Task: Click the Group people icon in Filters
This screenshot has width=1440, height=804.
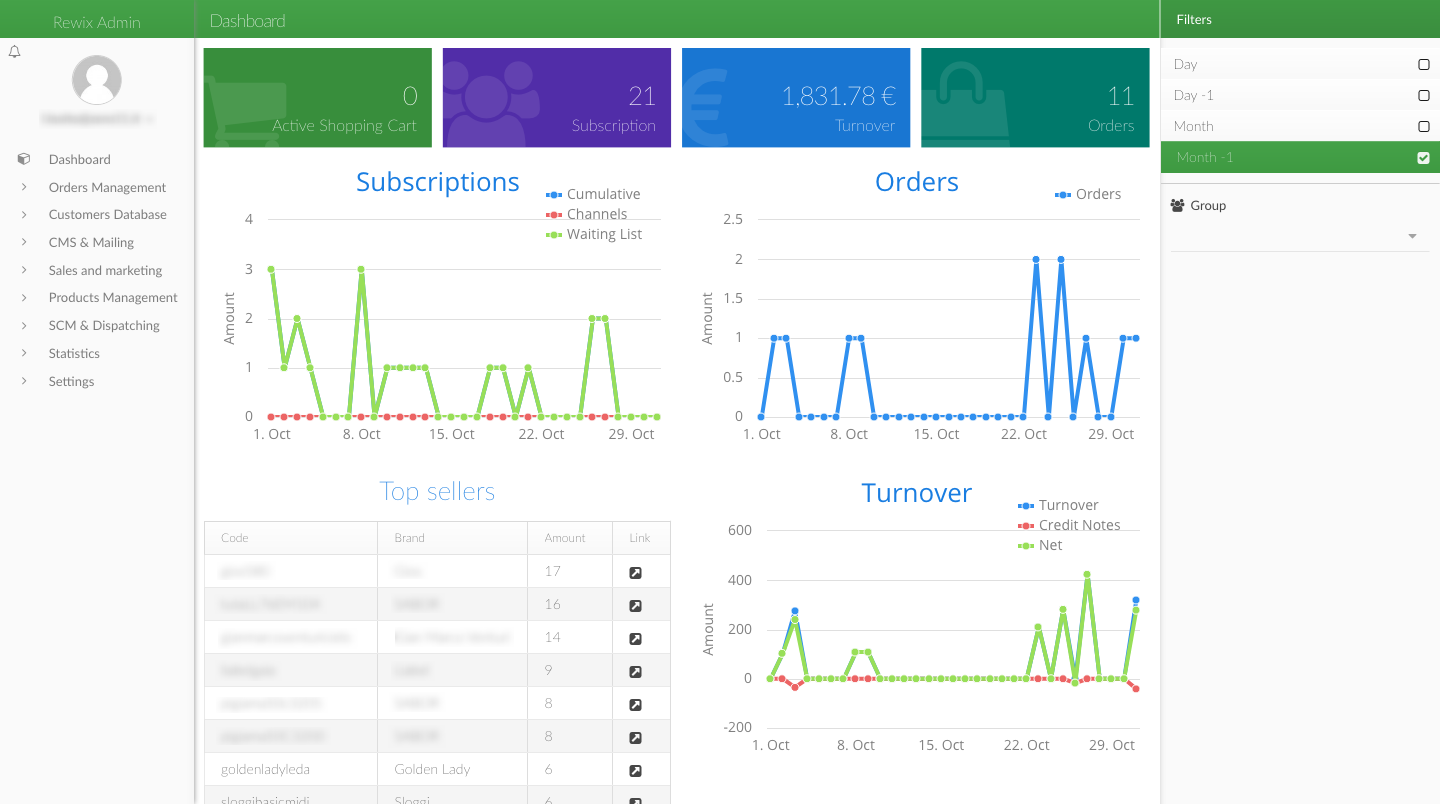Action: [1177, 205]
